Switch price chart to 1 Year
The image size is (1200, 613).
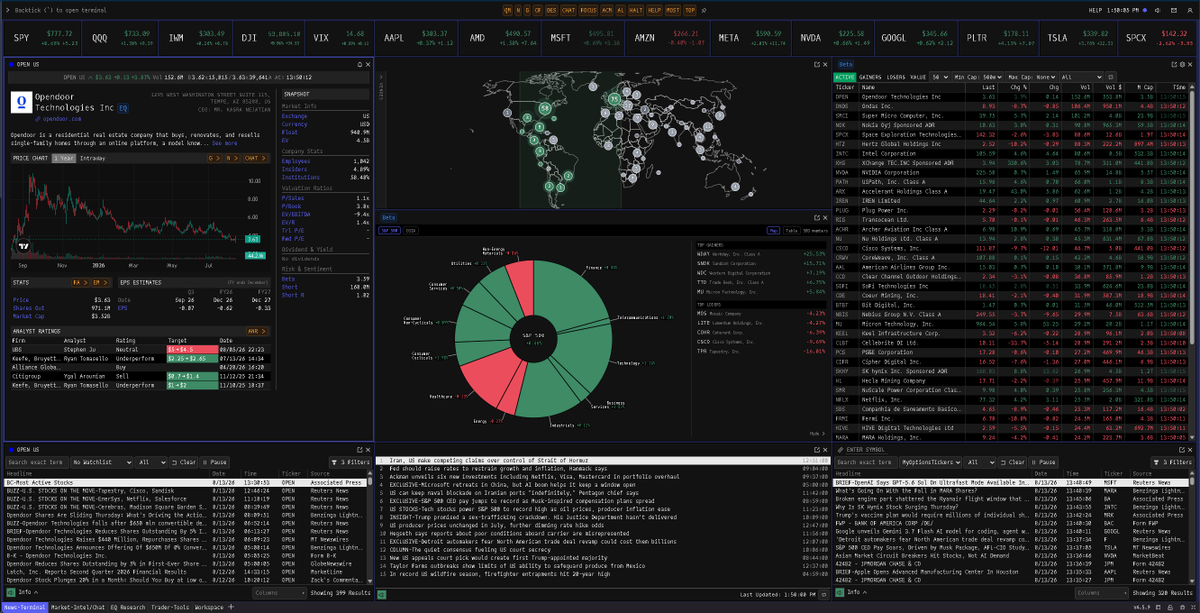(x=64, y=158)
